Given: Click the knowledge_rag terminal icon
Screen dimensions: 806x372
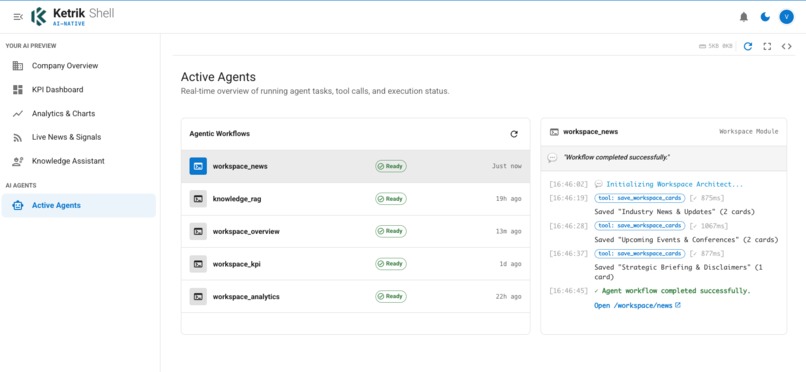Looking at the screenshot, I should click(198, 199).
